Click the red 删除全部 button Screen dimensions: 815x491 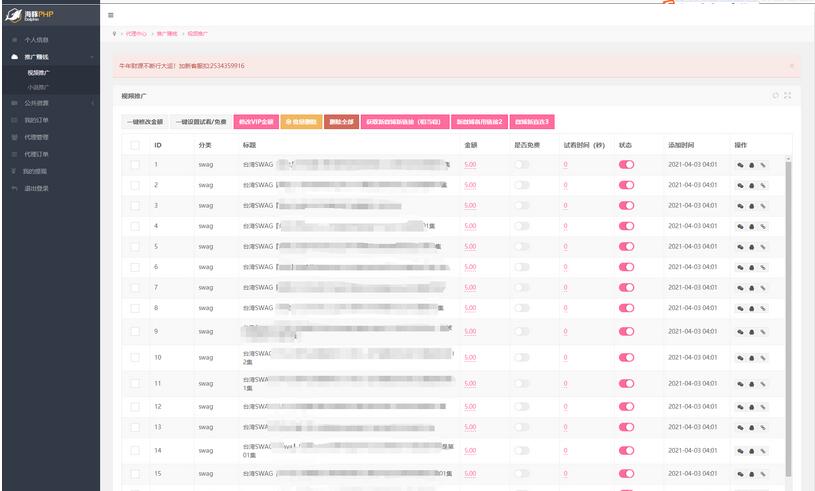341,122
